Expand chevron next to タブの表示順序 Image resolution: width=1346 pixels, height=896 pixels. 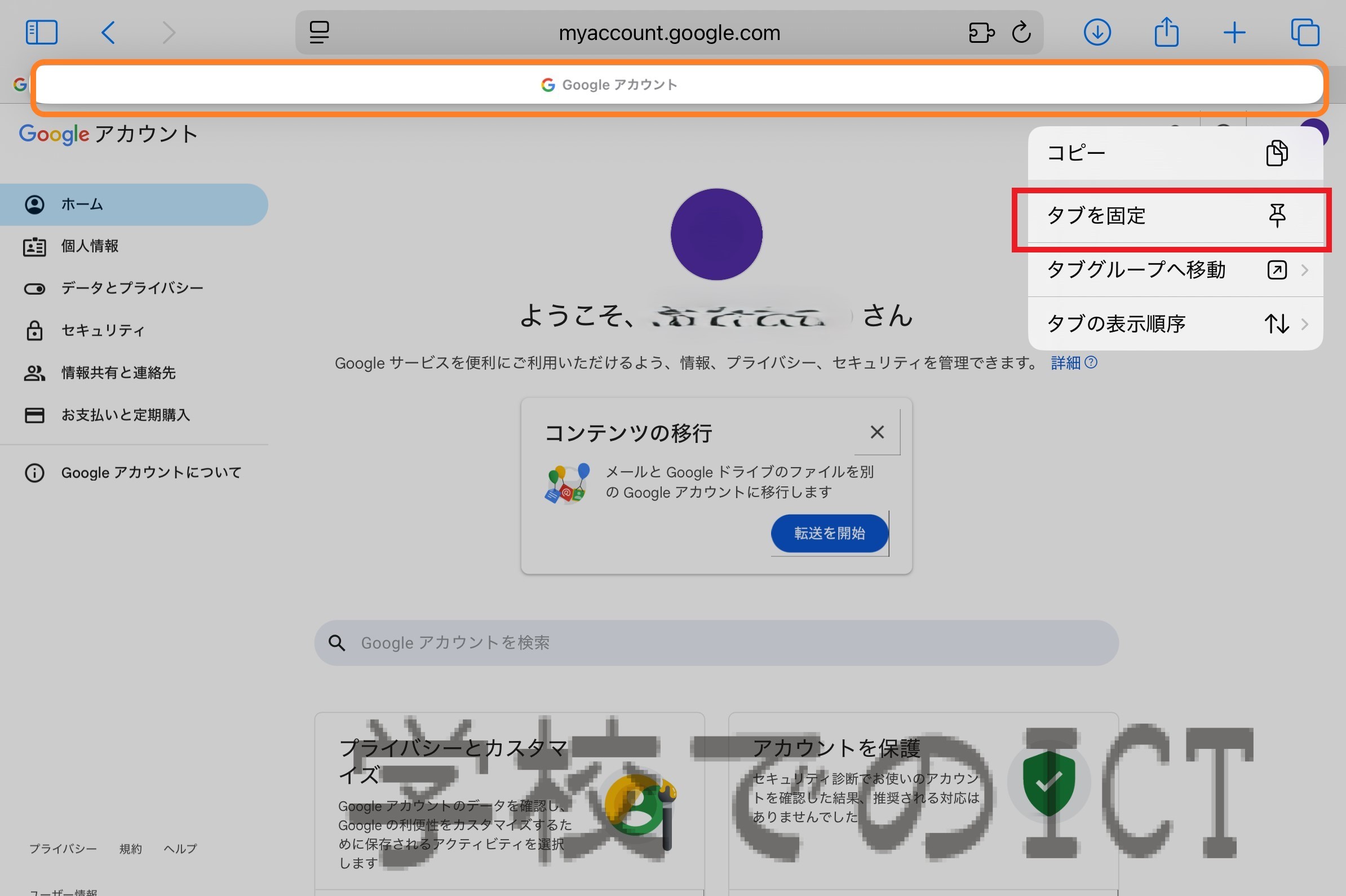click(x=1305, y=324)
